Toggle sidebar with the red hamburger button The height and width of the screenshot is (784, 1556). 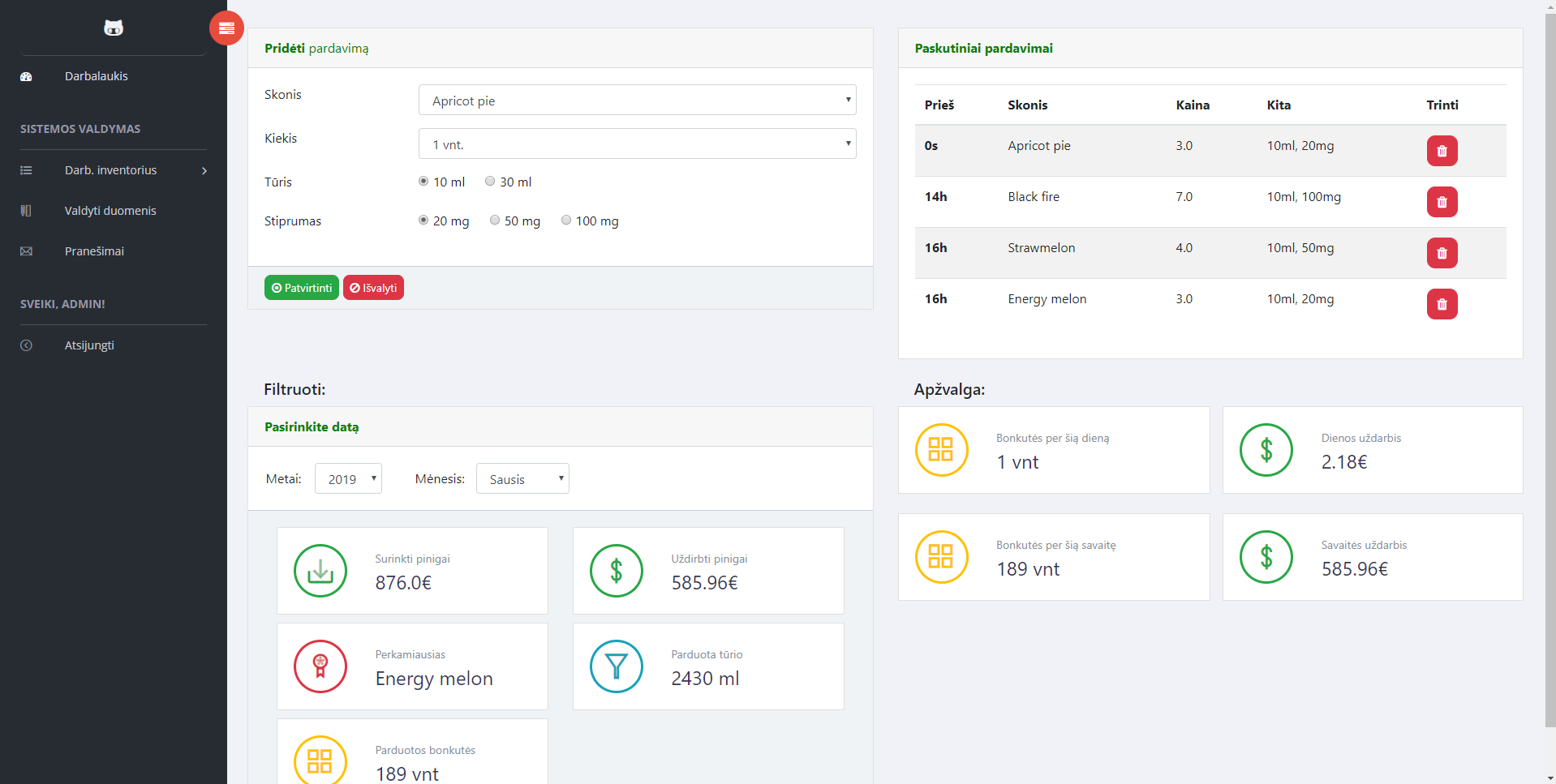coord(226,28)
